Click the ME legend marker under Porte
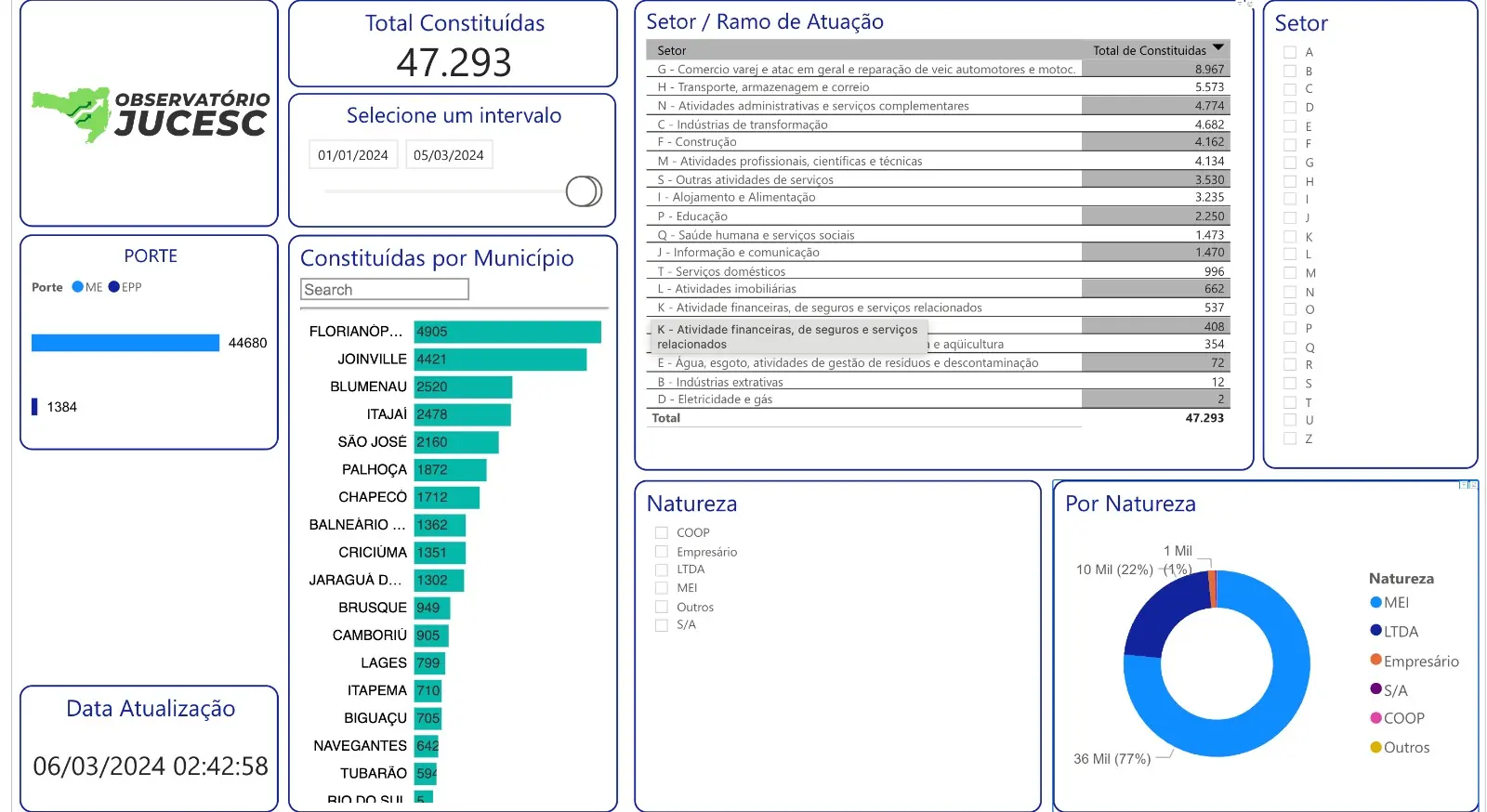This screenshot has width=1487, height=812. pos(78,287)
